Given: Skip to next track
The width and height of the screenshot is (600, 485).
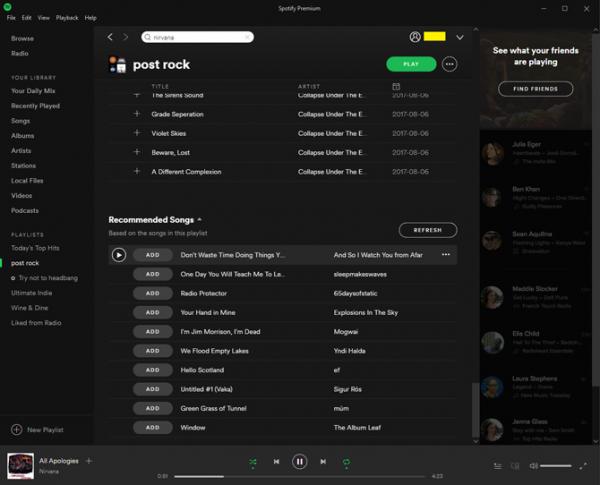Looking at the screenshot, I should click(x=323, y=462).
